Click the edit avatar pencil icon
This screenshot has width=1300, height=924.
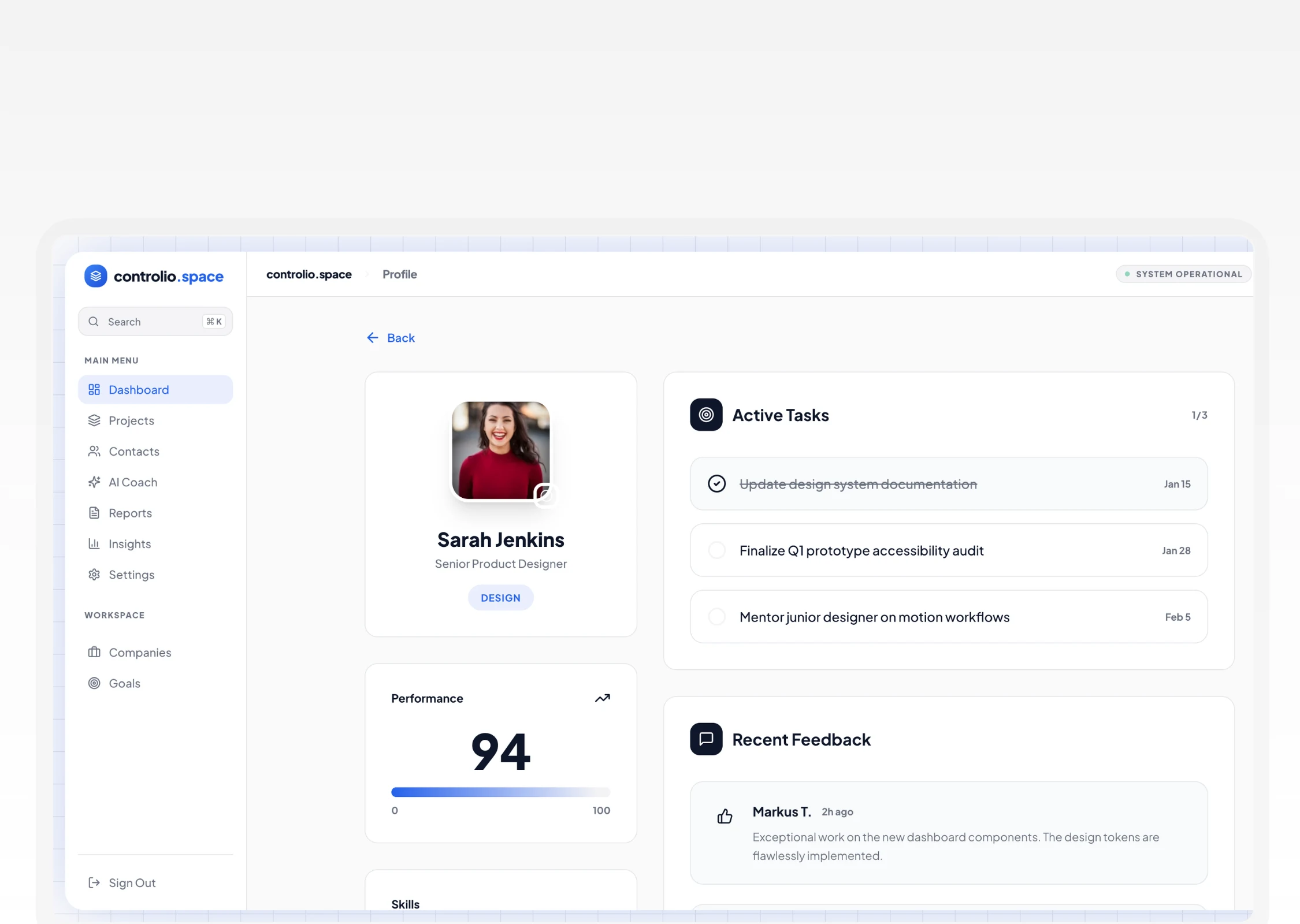tap(545, 494)
